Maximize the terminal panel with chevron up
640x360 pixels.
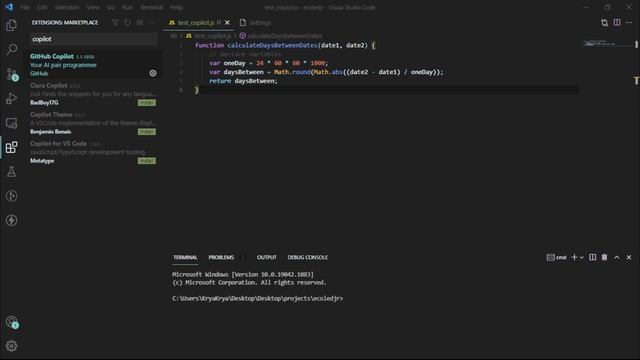pyautogui.click(x=617, y=257)
